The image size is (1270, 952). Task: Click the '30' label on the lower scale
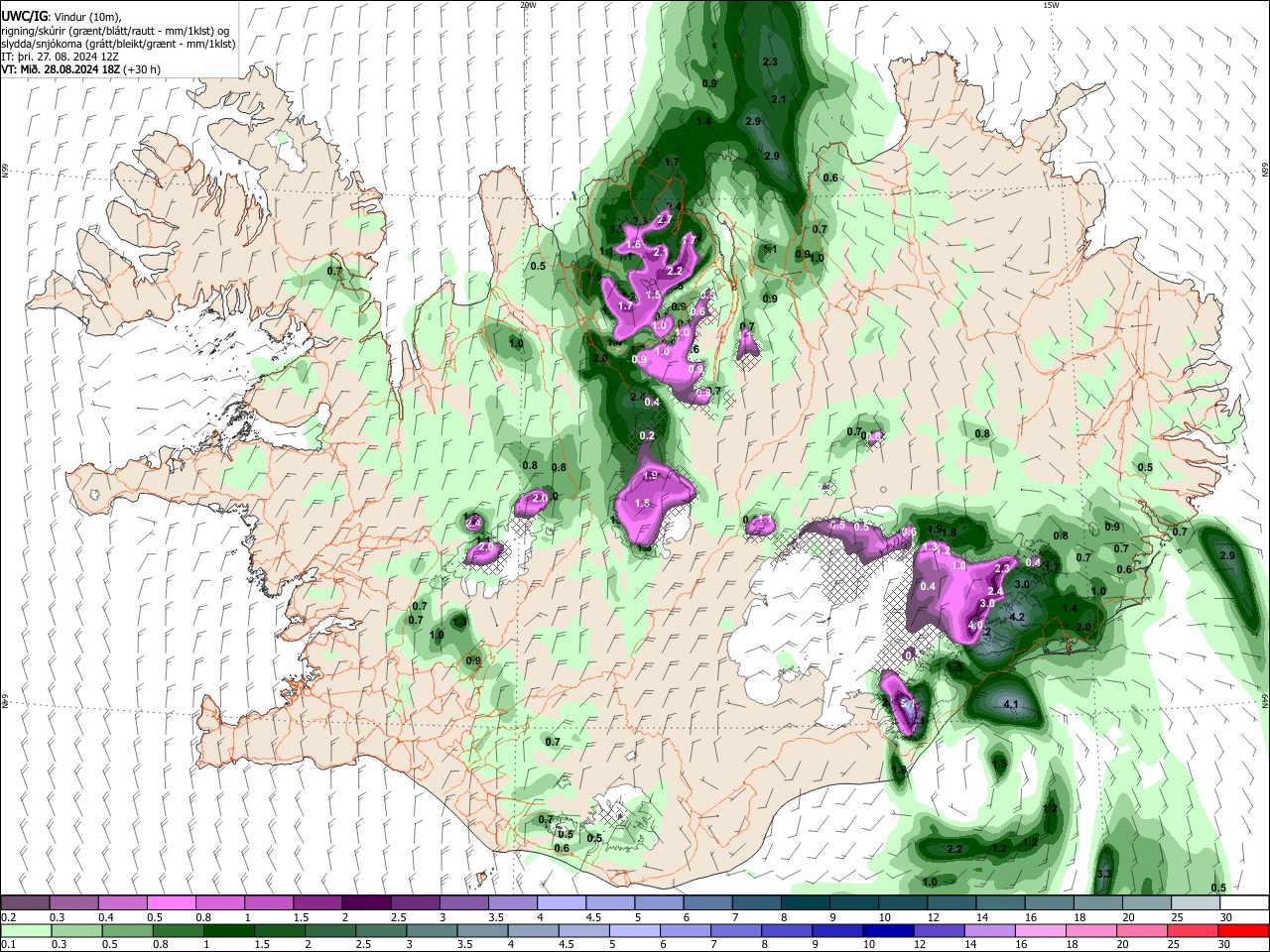1225,944
